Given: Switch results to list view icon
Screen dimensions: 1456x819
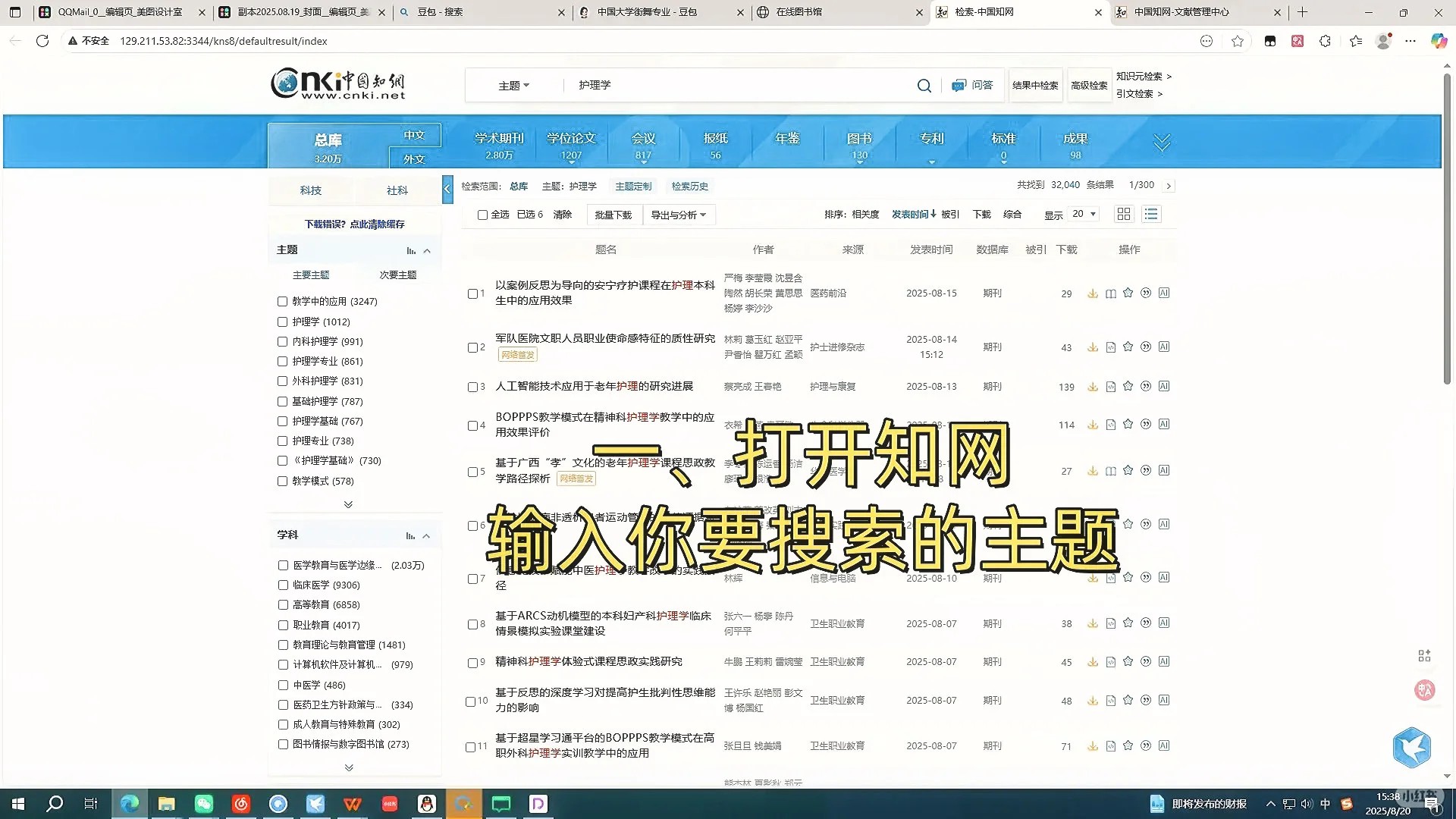Looking at the screenshot, I should click(1151, 214).
